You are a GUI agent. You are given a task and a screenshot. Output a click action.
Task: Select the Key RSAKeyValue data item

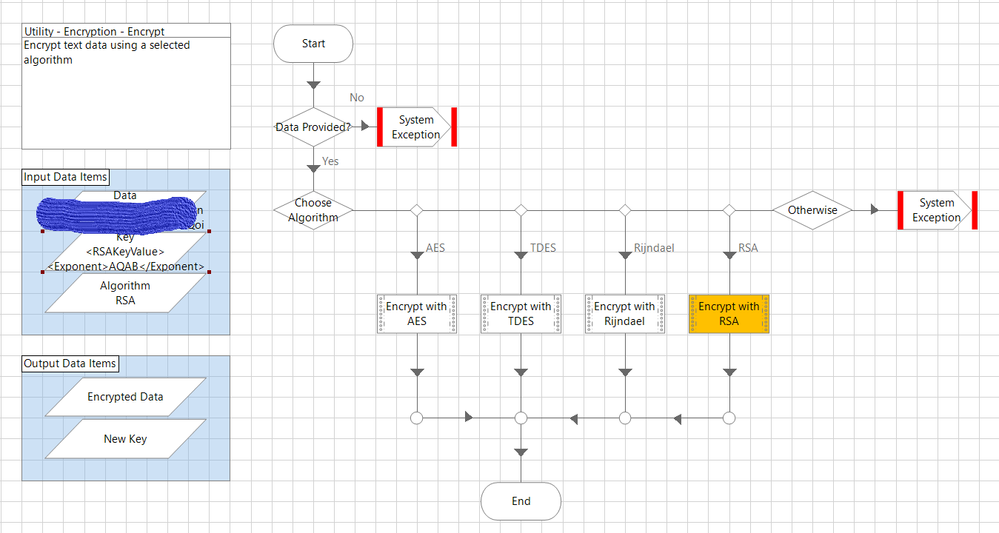pos(126,252)
